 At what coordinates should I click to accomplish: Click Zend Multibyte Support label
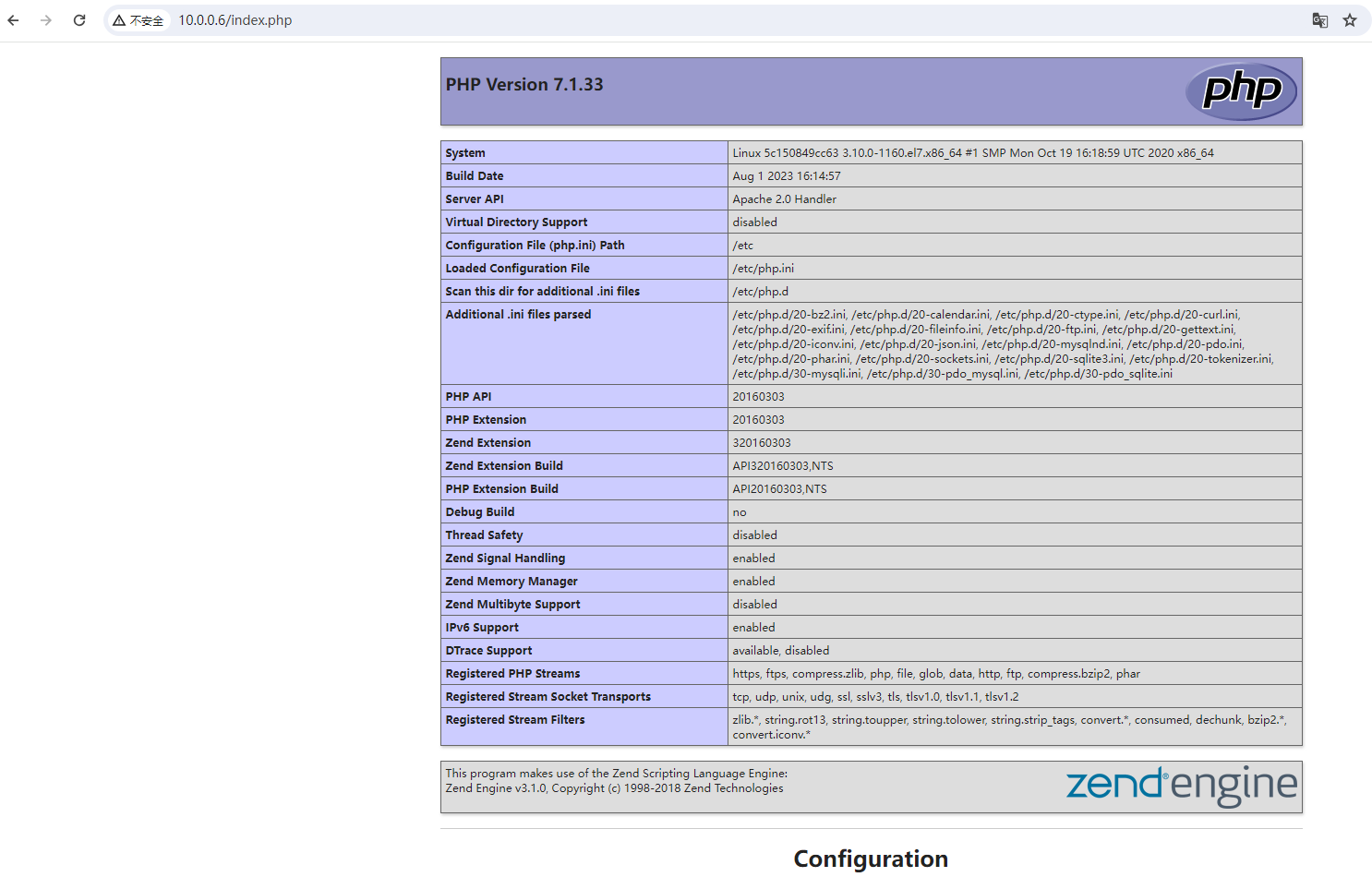(512, 605)
